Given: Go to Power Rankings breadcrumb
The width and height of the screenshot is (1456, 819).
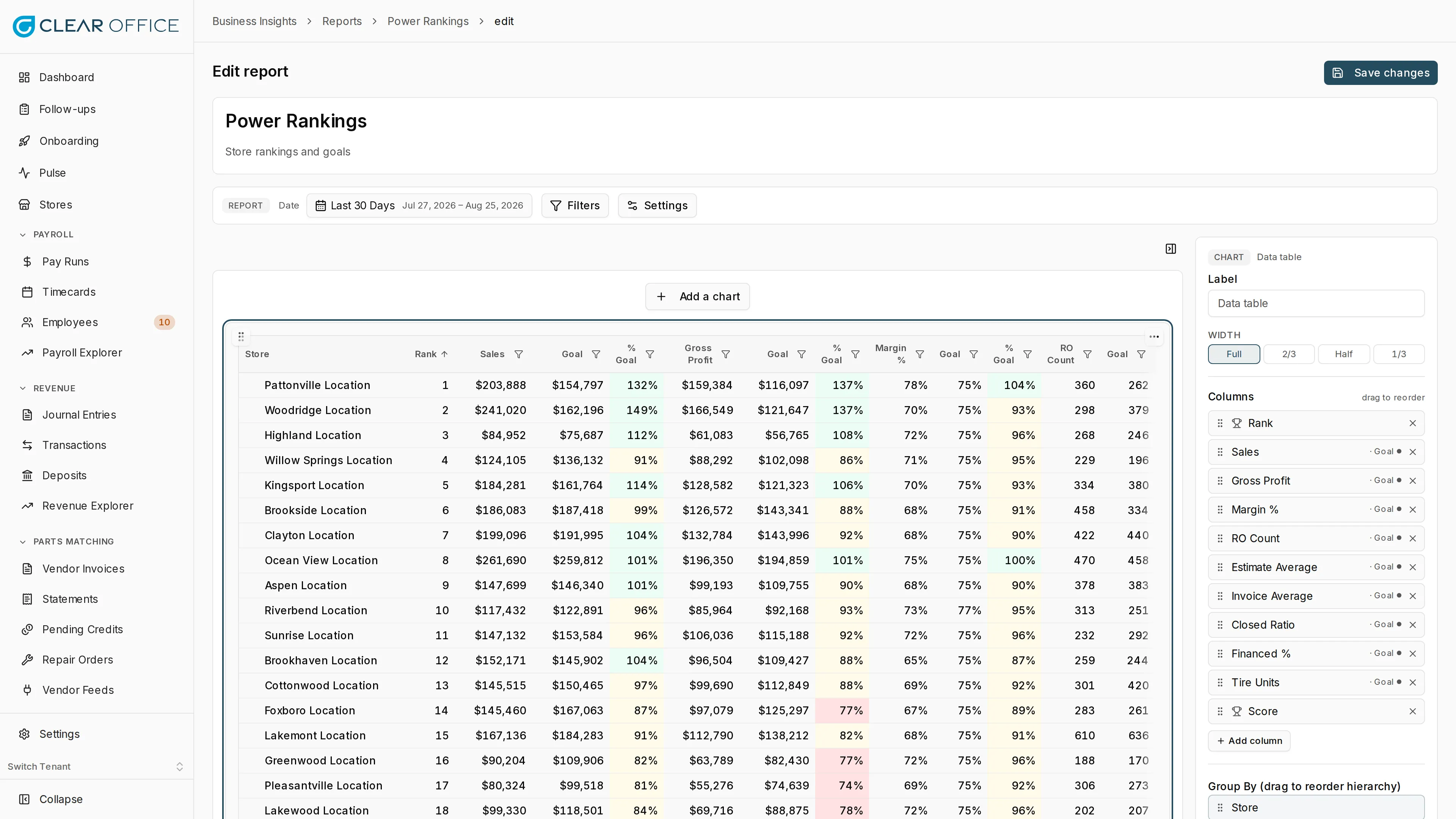Looking at the screenshot, I should [428, 22].
